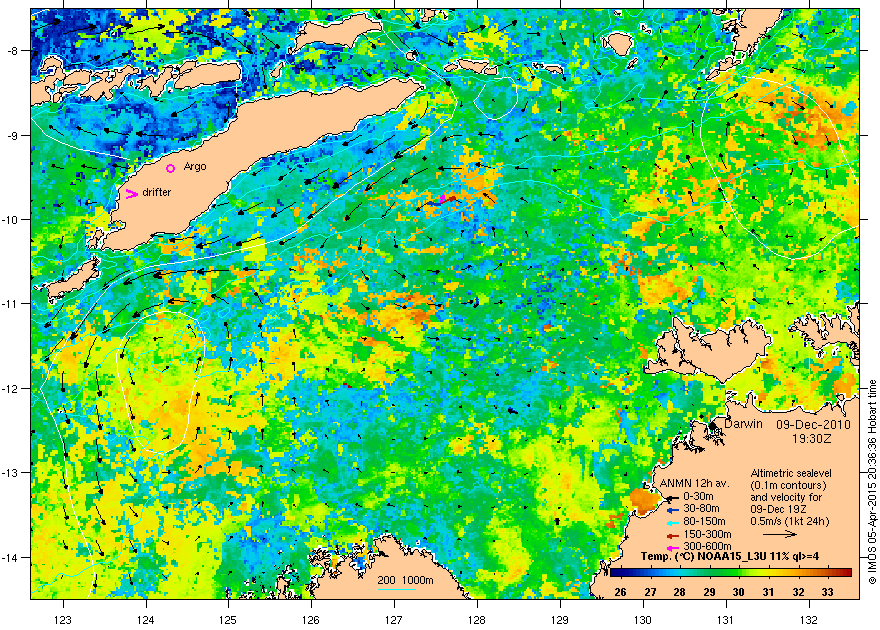Click the '0-30m' depth label
The width and height of the screenshot is (880, 630).
(x=698, y=496)
